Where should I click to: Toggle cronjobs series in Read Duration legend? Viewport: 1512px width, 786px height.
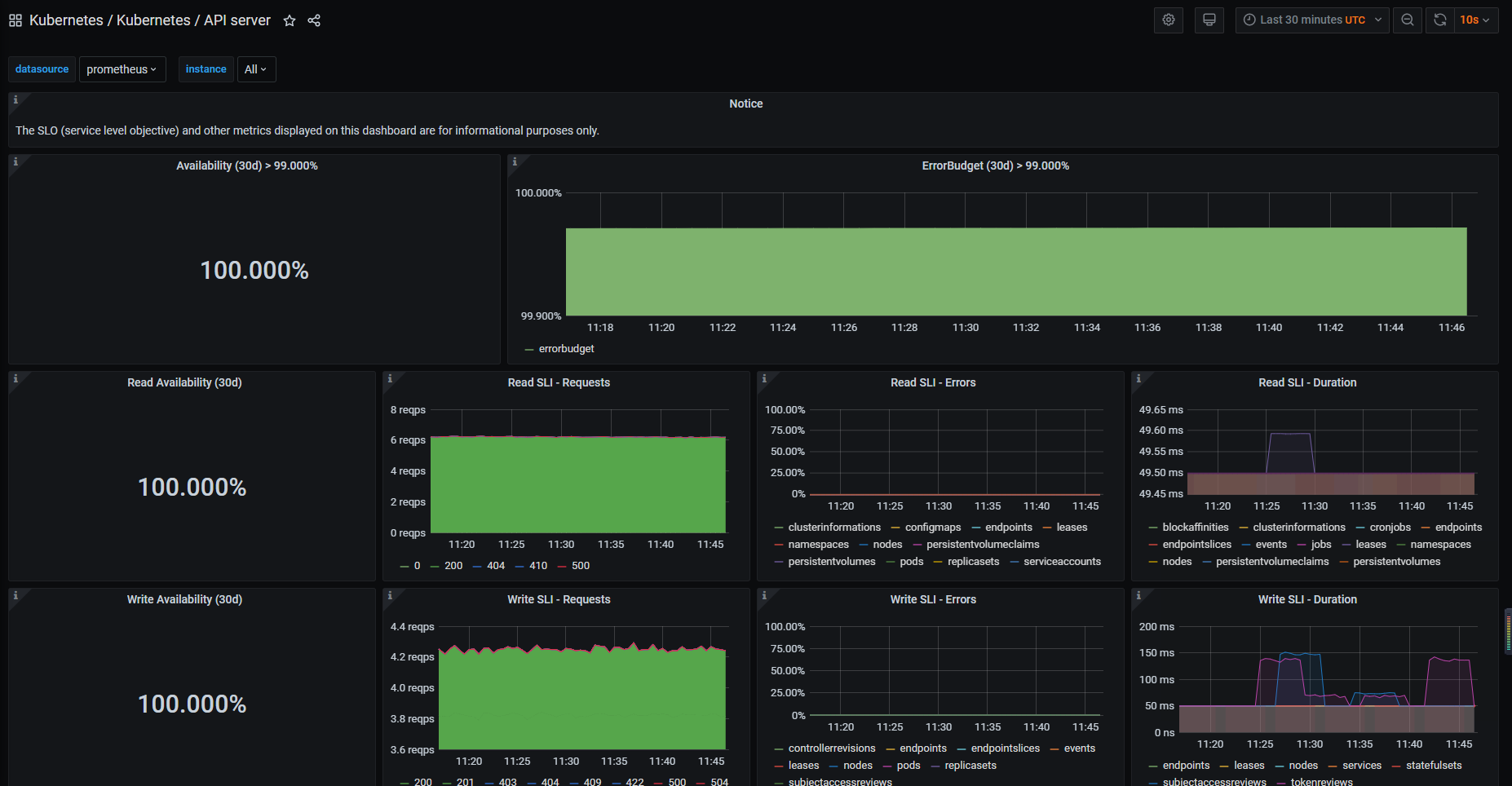[x=1390, y=528]
